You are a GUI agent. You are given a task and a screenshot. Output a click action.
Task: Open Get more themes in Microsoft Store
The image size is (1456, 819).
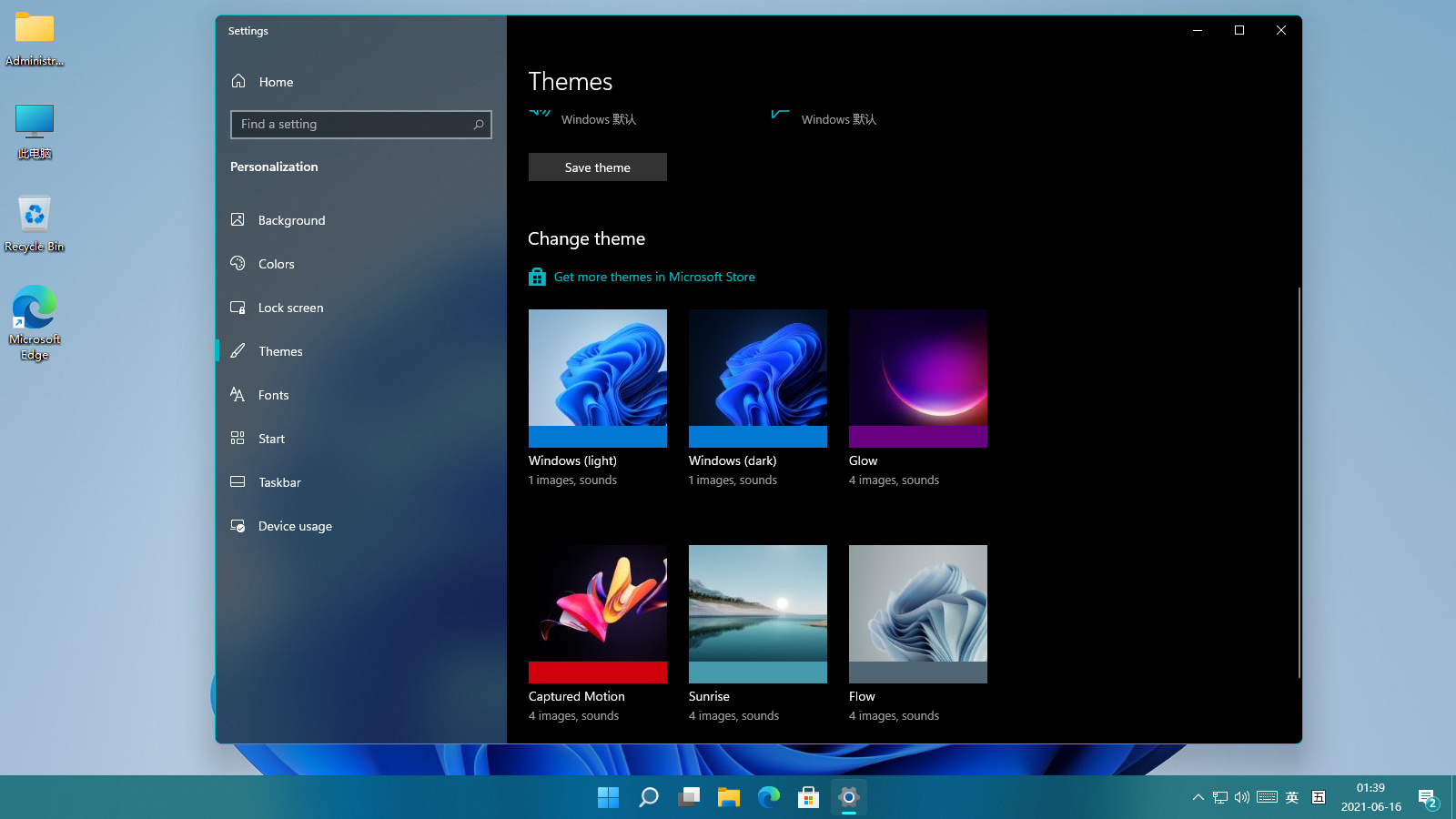click(653, 277)
